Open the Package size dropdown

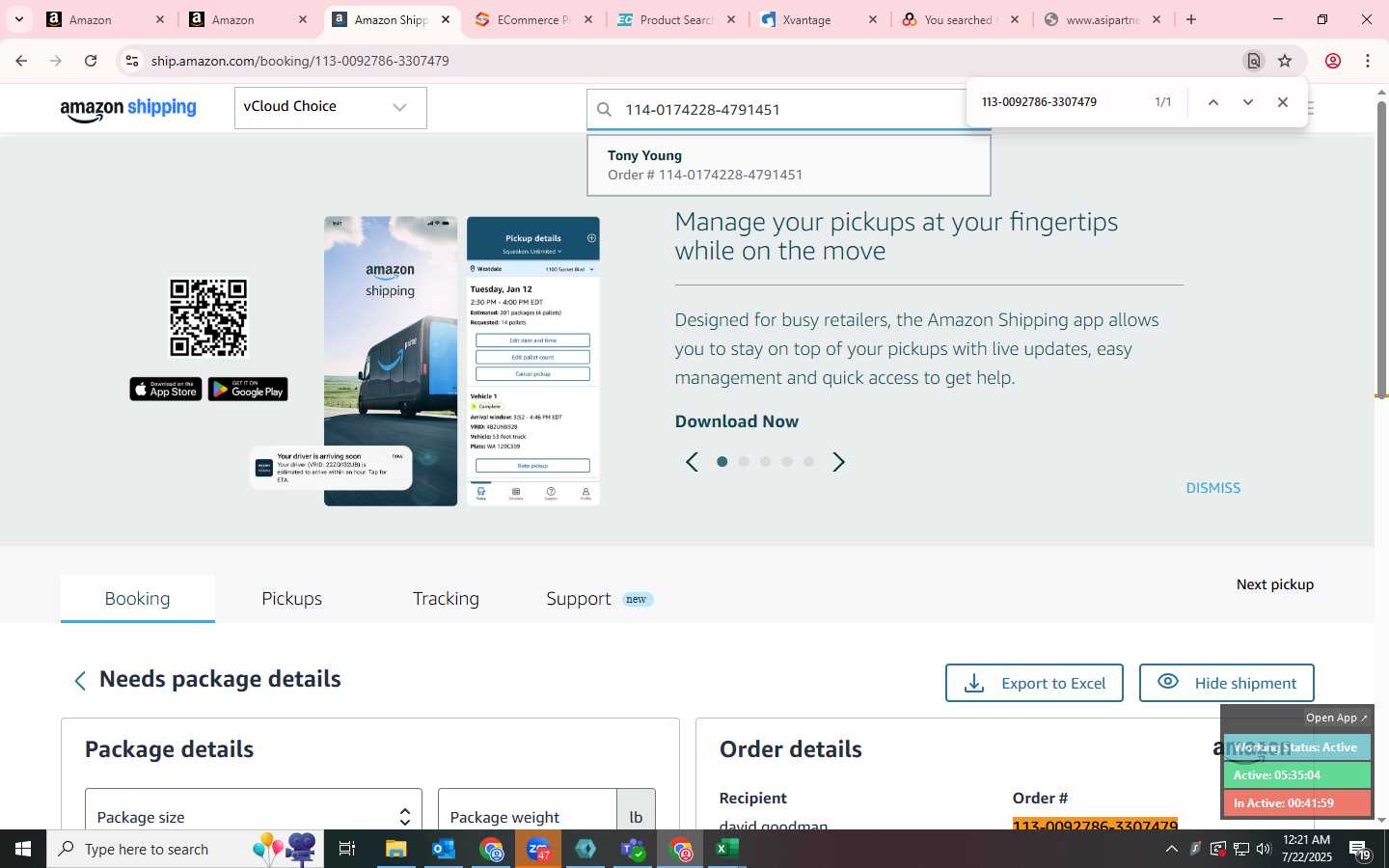pyautogui.click(x=254, y=810)
